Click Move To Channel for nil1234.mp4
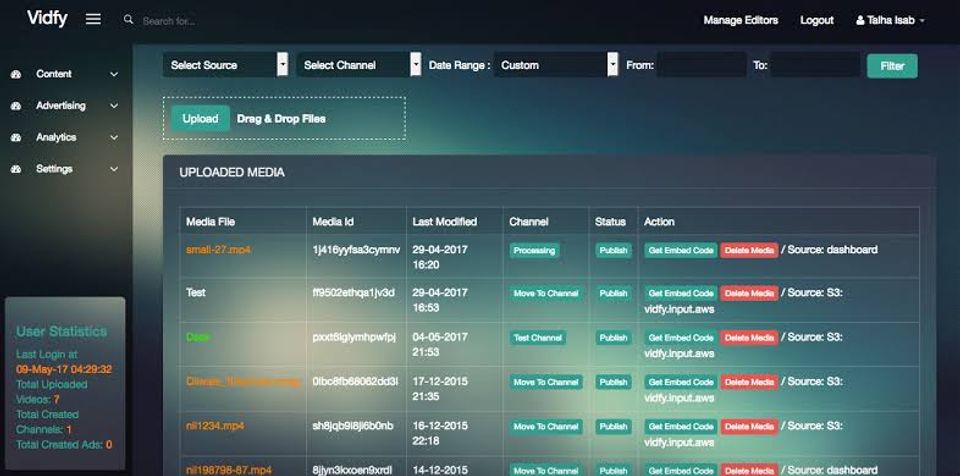 pyautogui.click(x=546, y=426)
